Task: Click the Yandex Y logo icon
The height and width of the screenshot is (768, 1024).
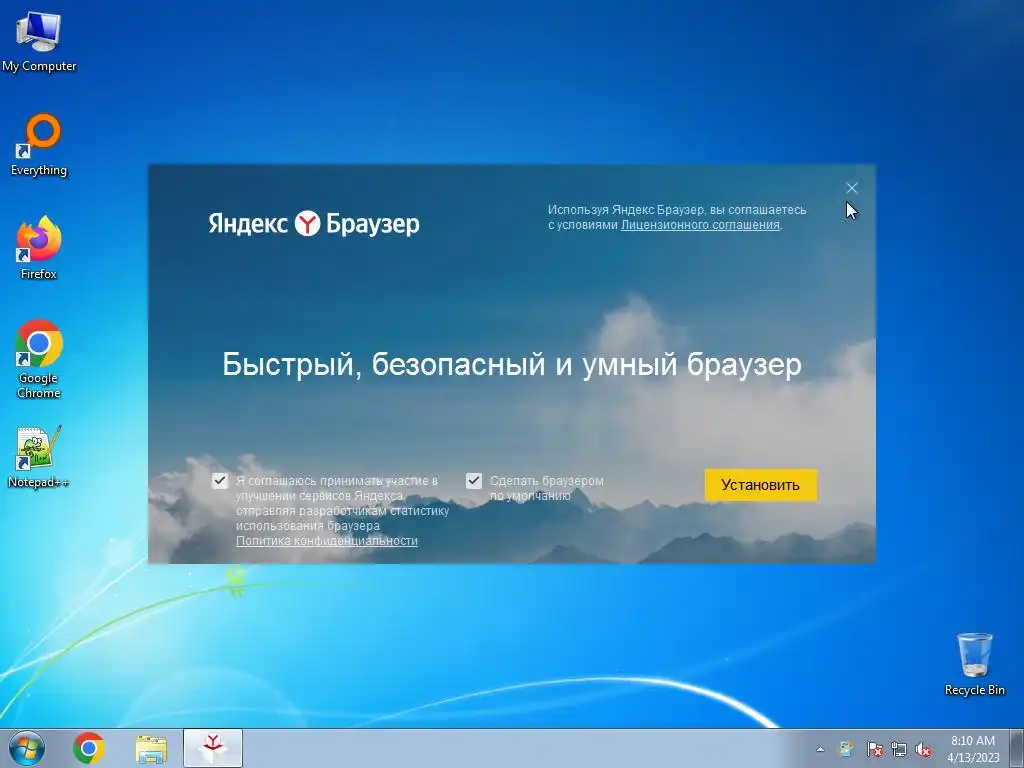Action: pyautogui.click(x=307, y=223)
